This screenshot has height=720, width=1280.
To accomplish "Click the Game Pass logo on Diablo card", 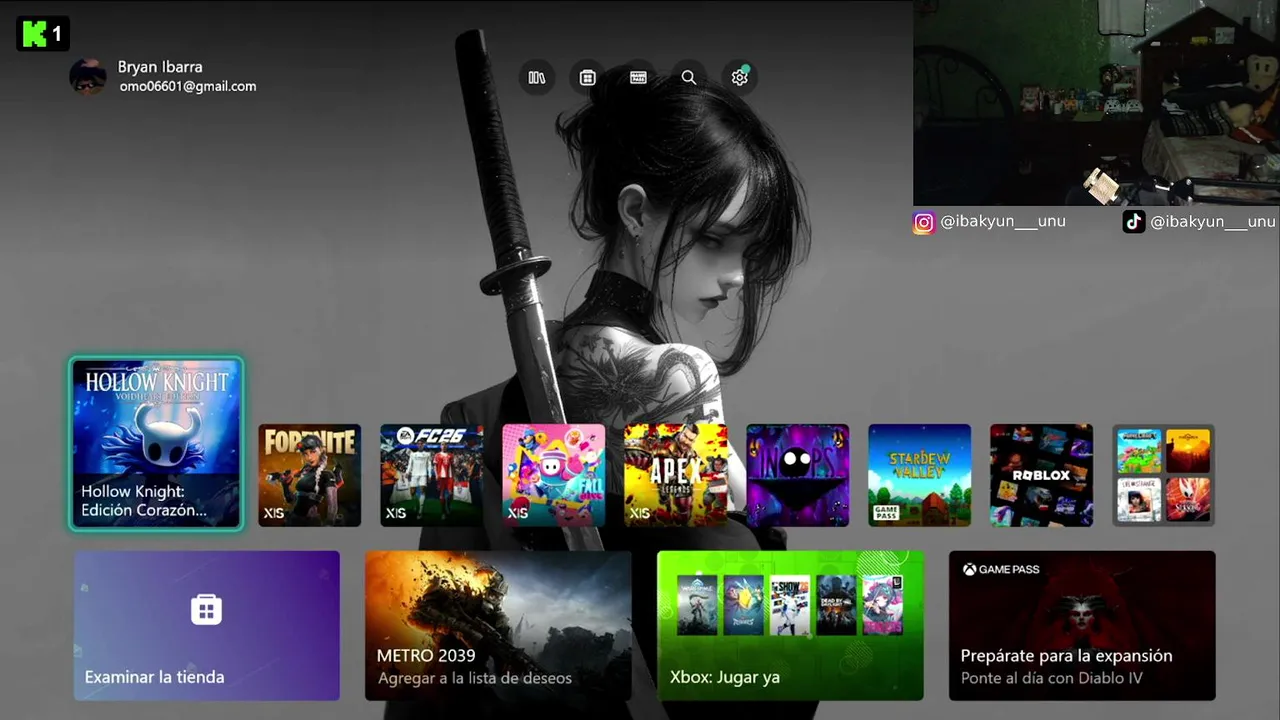I will [1001, 569].
